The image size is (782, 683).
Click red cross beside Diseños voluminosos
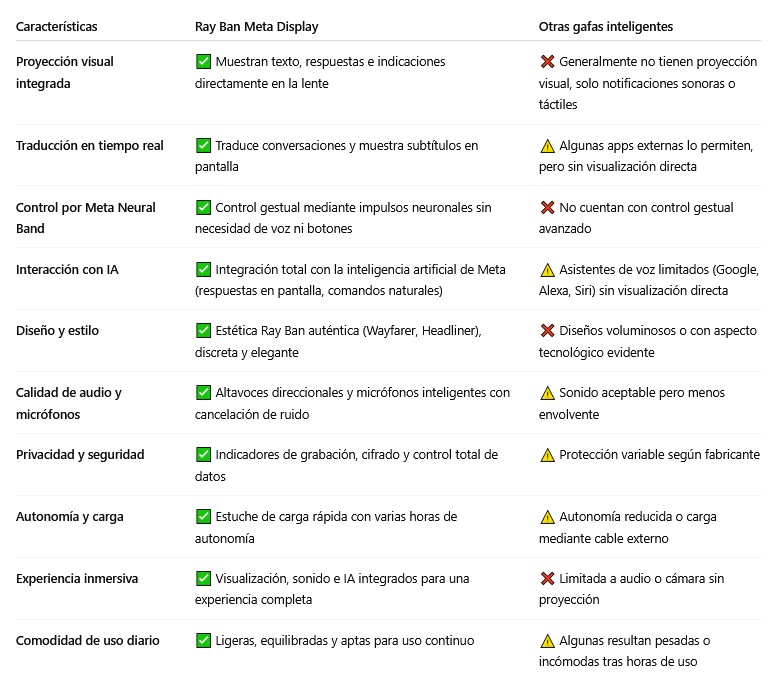pyautogui.click(x=547, y=330)
